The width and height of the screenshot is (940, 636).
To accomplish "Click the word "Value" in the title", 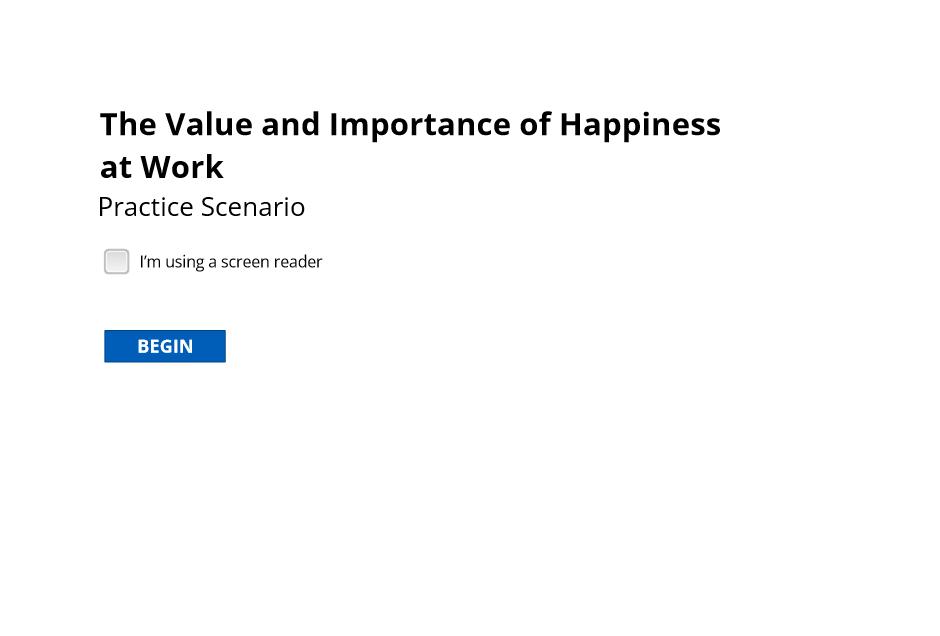I will 209,124.
